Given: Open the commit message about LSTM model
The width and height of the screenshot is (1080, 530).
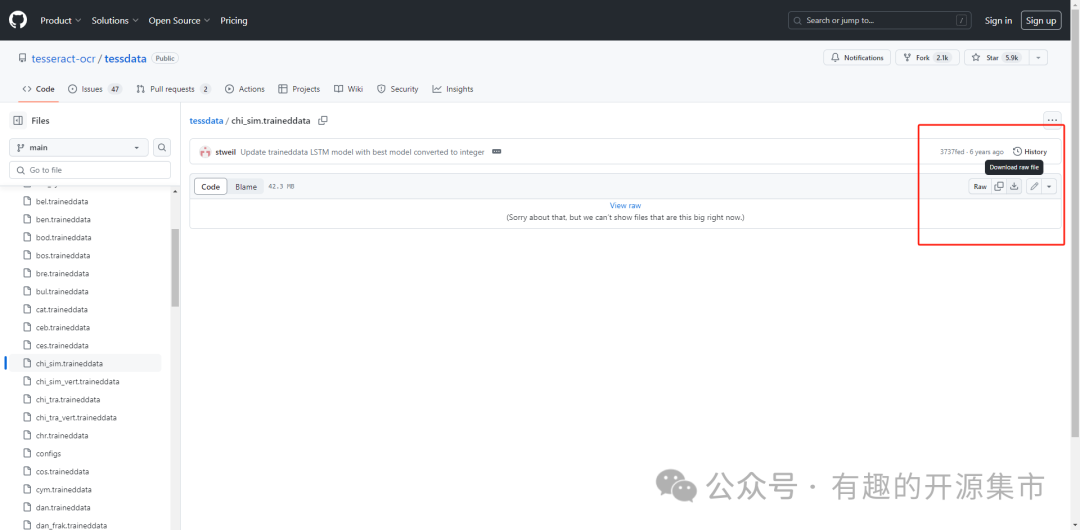Looking at the screenshot, I should 362,152.
